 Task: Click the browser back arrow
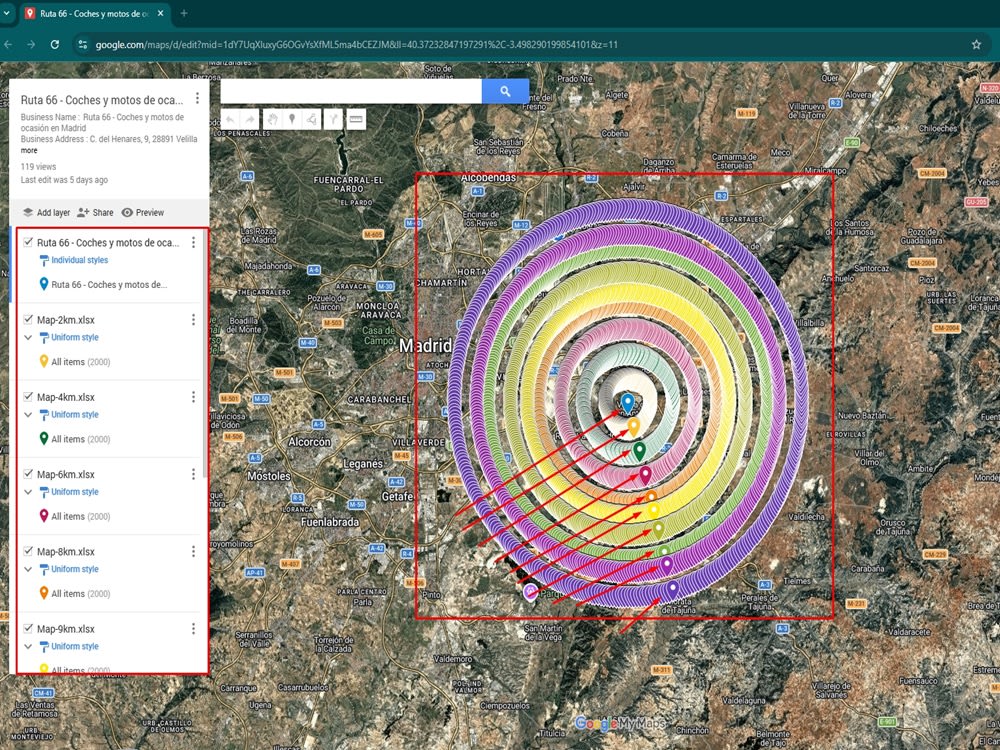(x=8, y=45)
